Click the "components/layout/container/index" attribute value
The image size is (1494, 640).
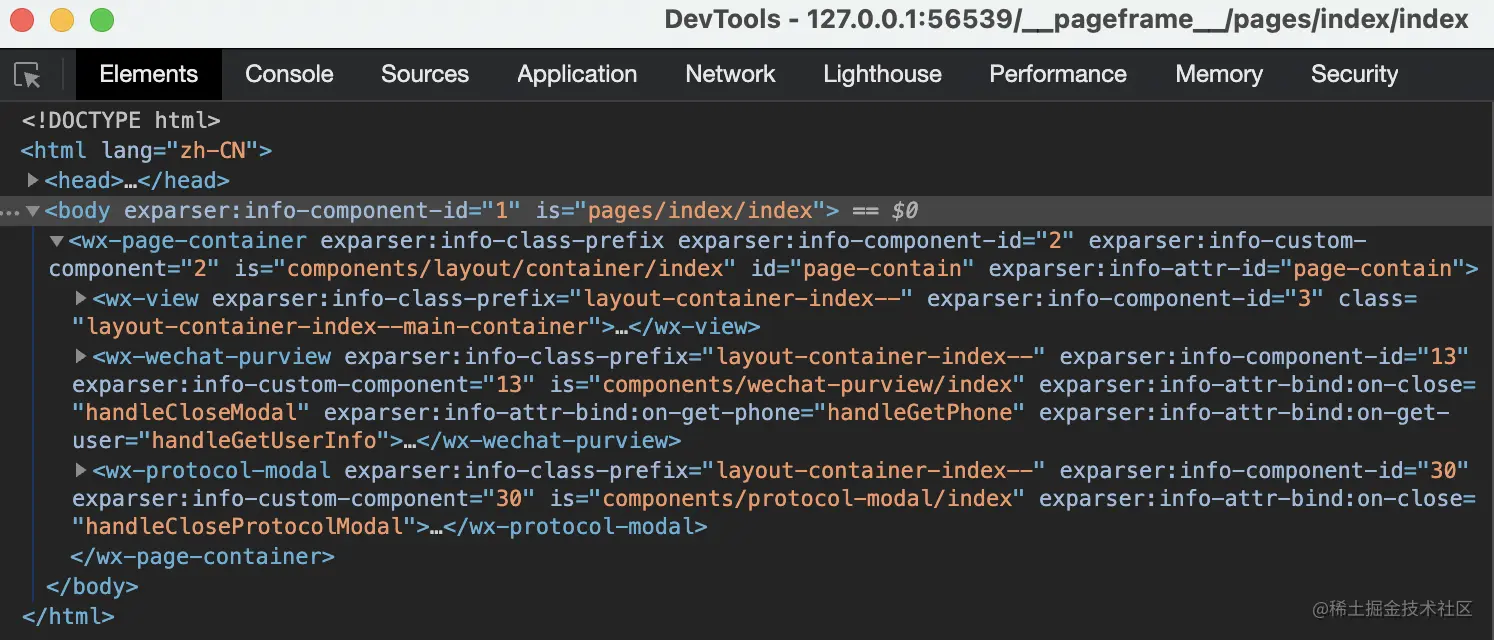click(x=505, y=269)
